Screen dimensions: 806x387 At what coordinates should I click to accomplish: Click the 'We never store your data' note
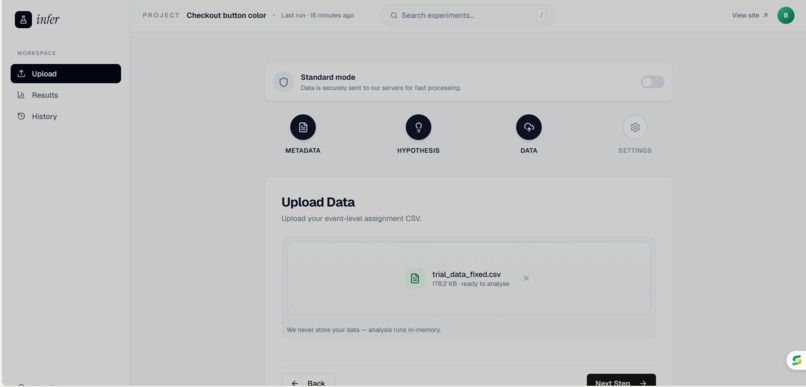(x=363, y=329)
